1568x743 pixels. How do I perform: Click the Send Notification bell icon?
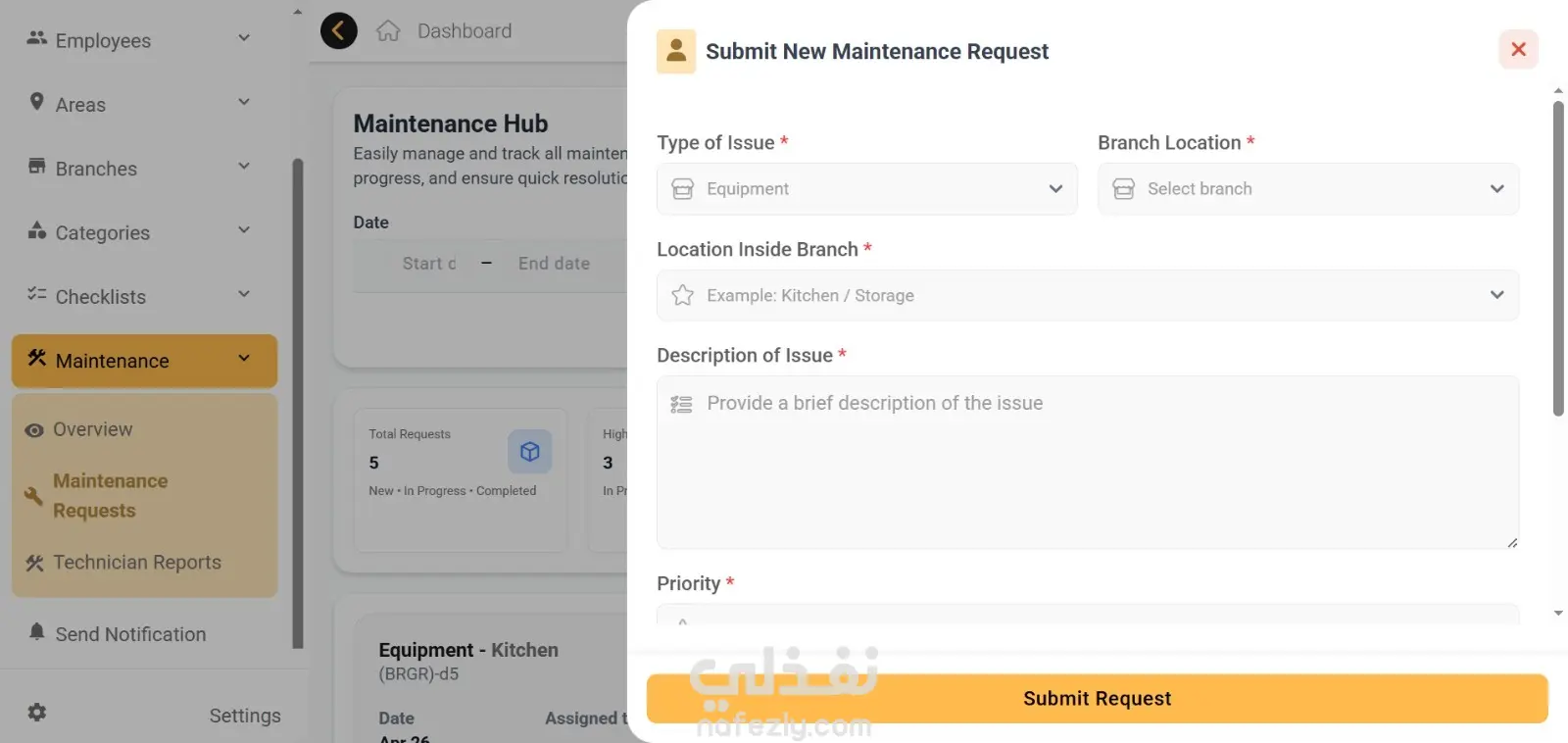coord(37,631)
